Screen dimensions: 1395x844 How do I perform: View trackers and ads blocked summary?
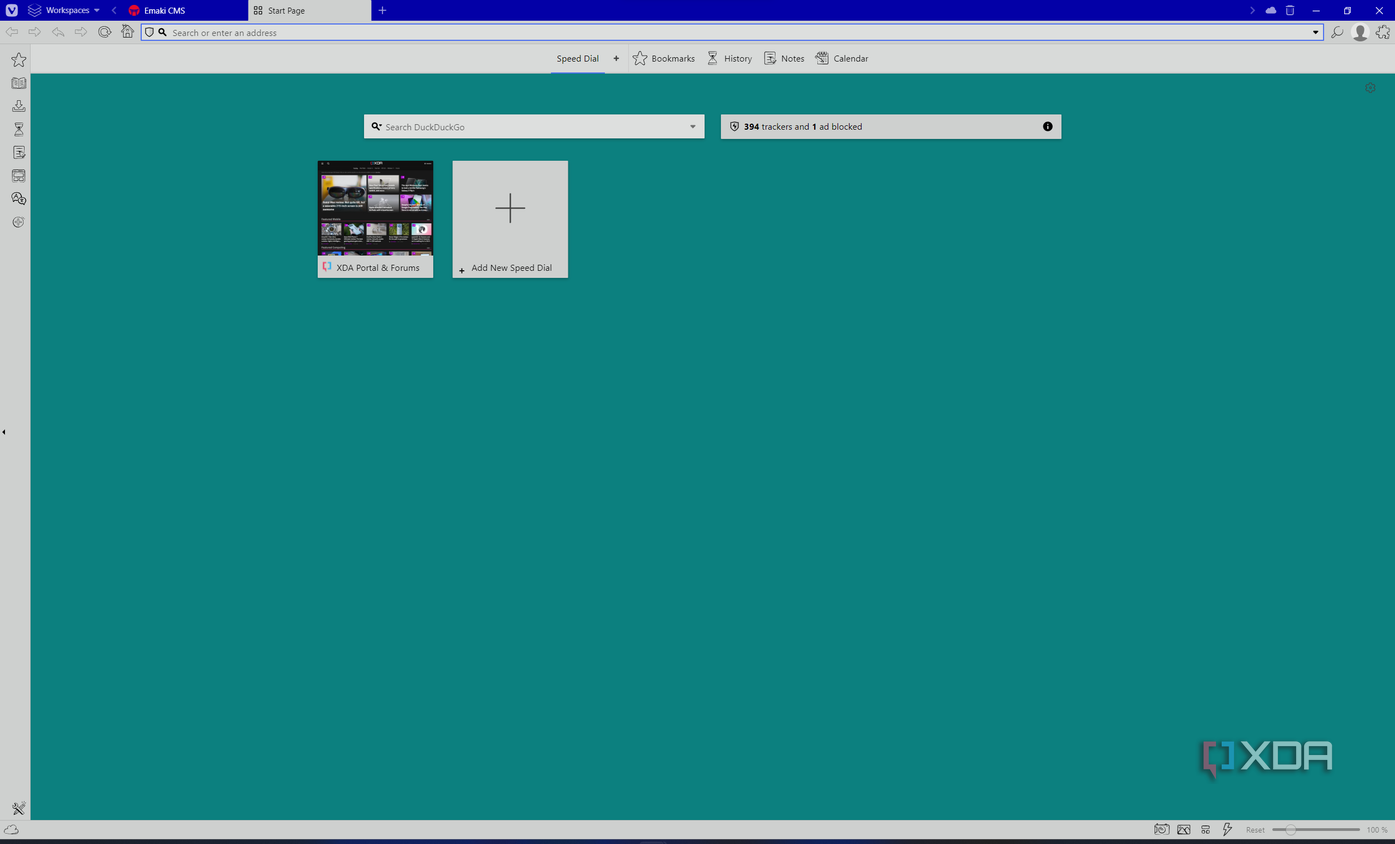(x=891, y=127)
